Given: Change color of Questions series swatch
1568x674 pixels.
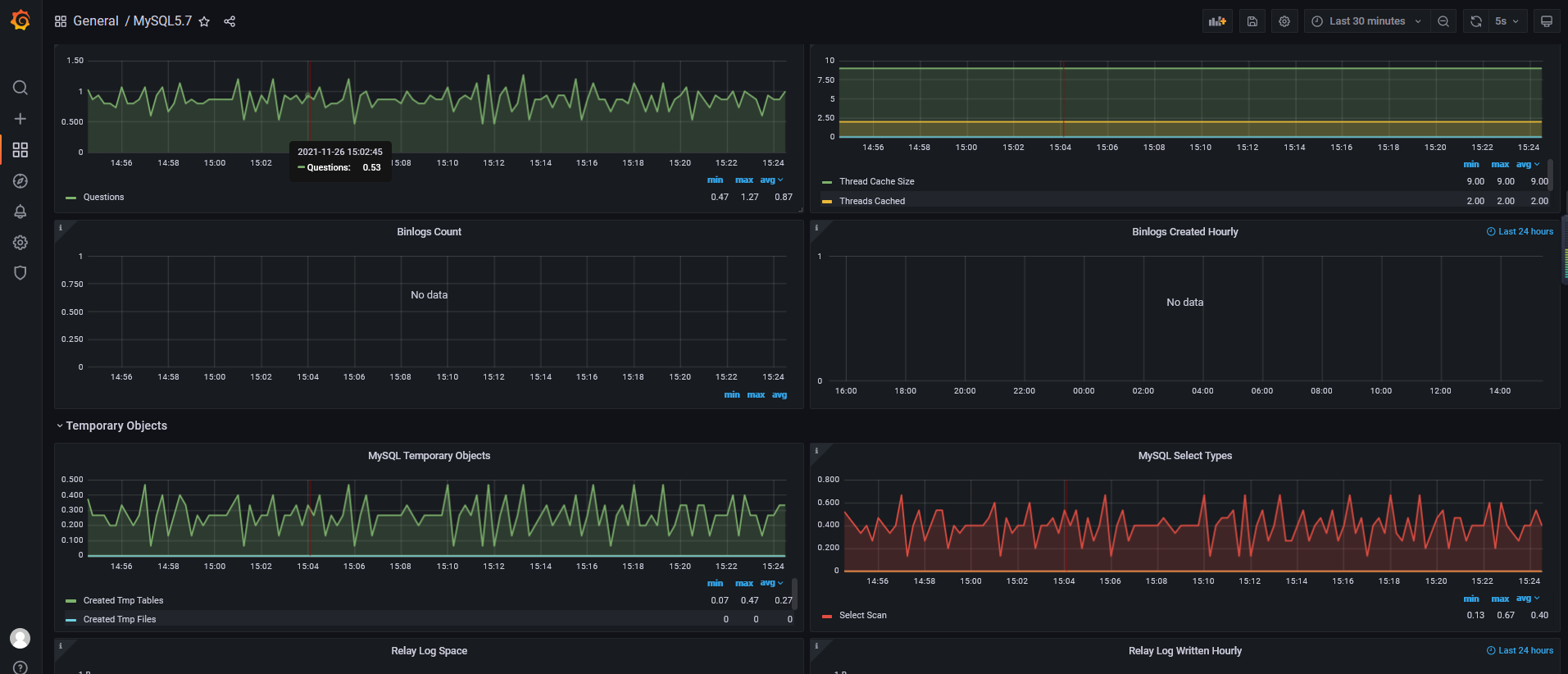Looking at the screenshot, I should pyautogui.click(x=71, y=198).
